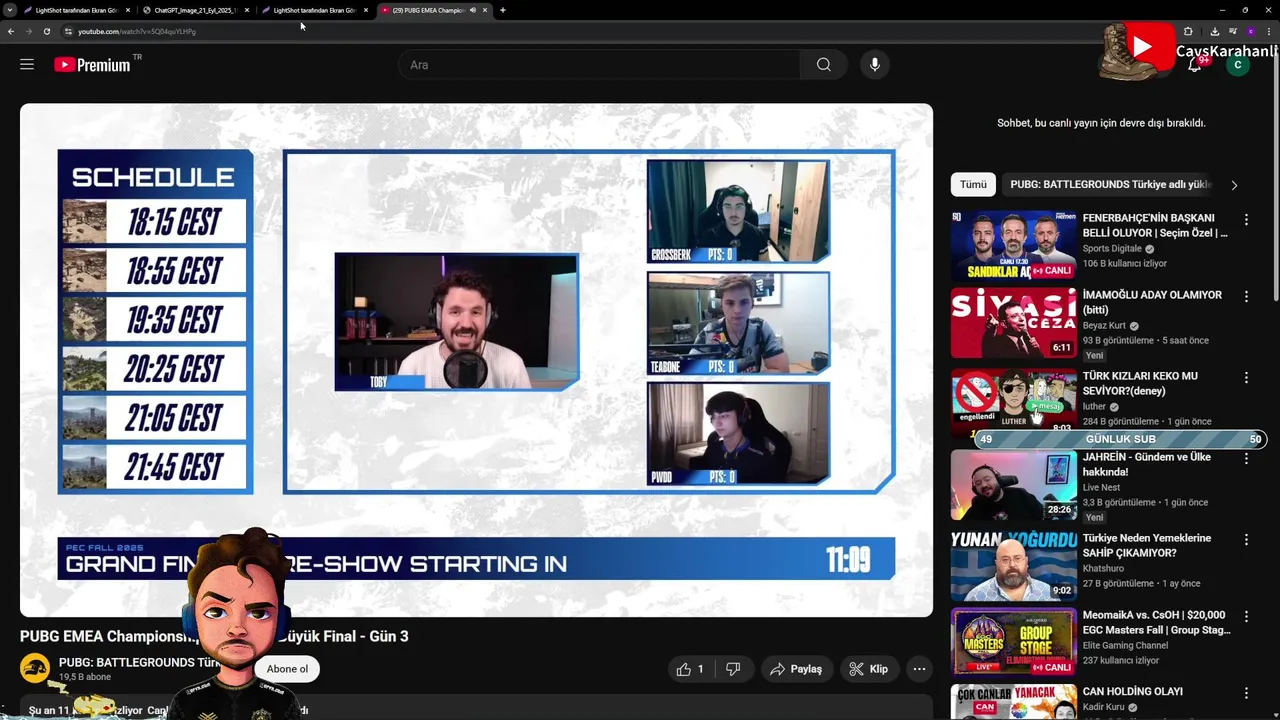
Task: Mute the playing PUBG tab audio icon
Action: click(473, 10)
